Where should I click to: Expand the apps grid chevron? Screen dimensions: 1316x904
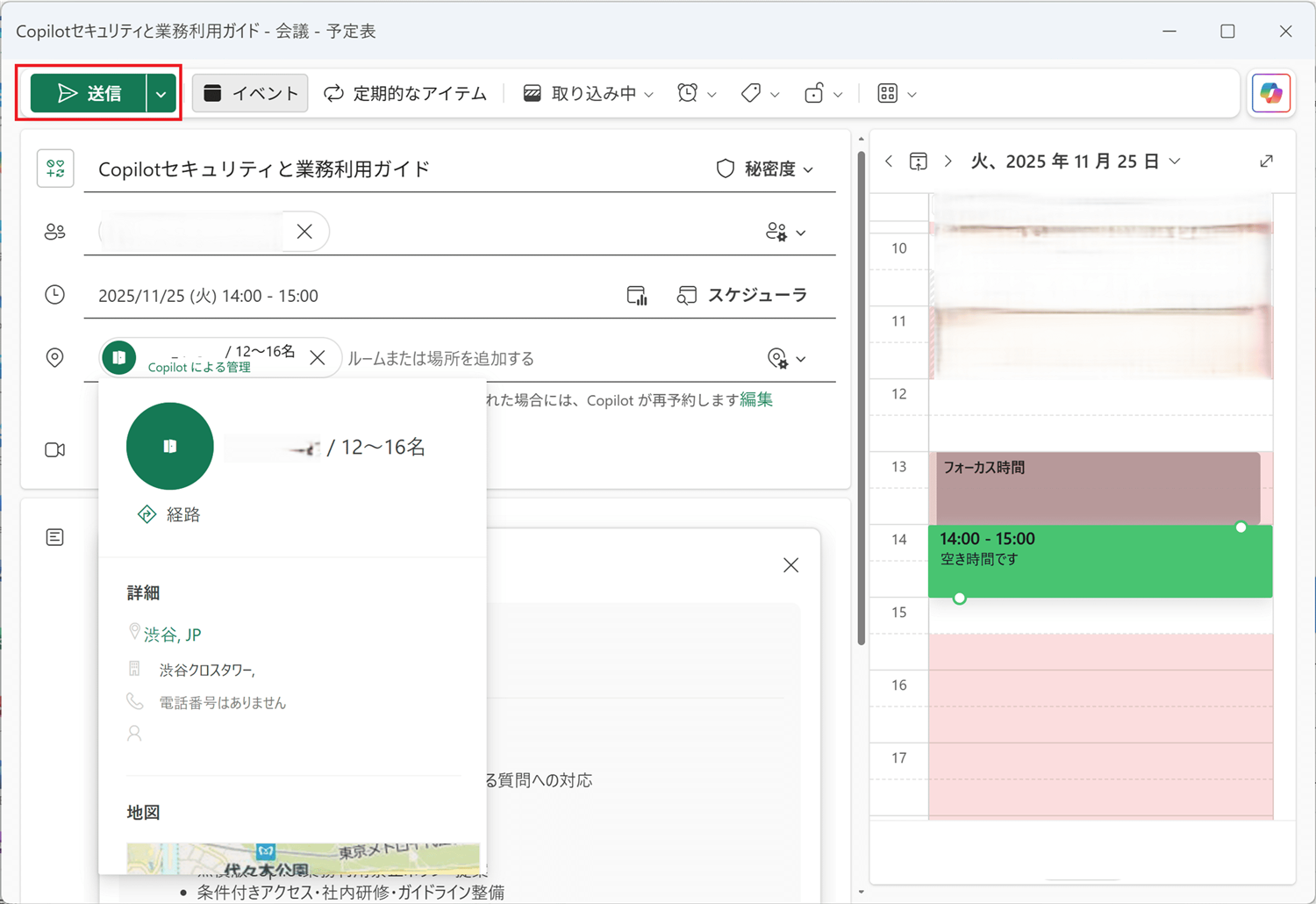pyautogui.click(x=912, y=94)
